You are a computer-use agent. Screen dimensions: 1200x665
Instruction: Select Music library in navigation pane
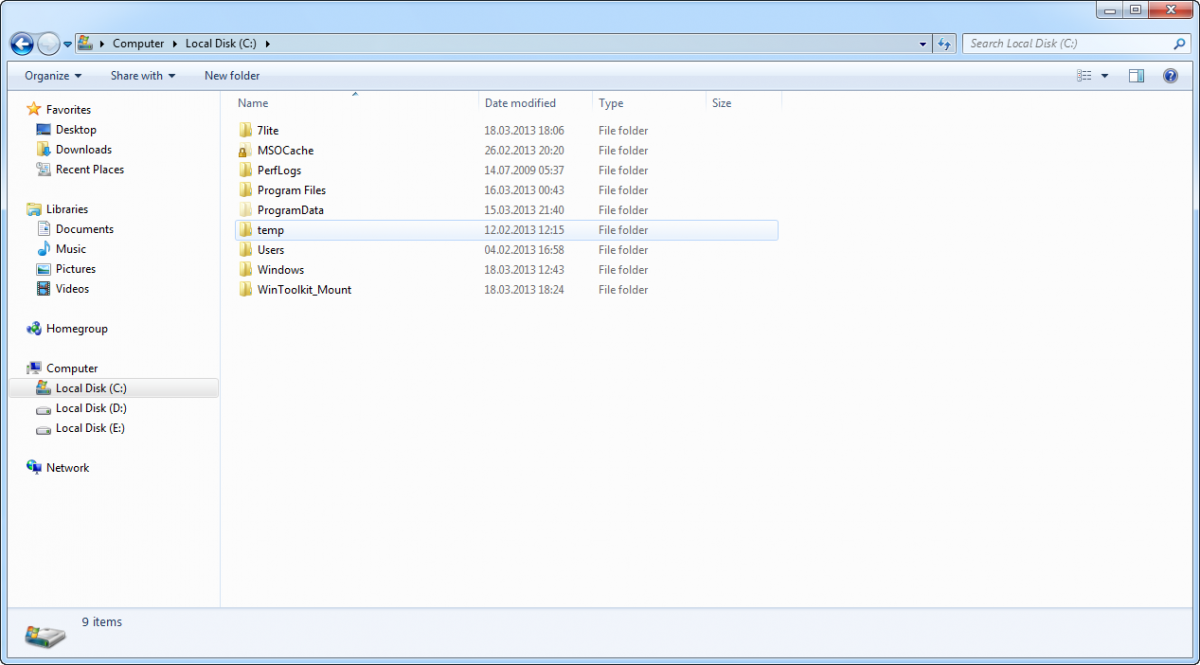pyautogui.click(x=70, y=249)
